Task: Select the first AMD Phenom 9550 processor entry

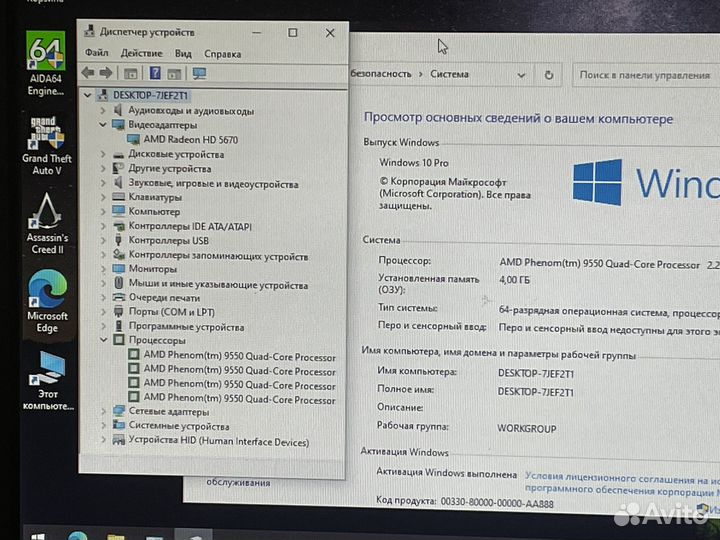Action: pos(239,356)
